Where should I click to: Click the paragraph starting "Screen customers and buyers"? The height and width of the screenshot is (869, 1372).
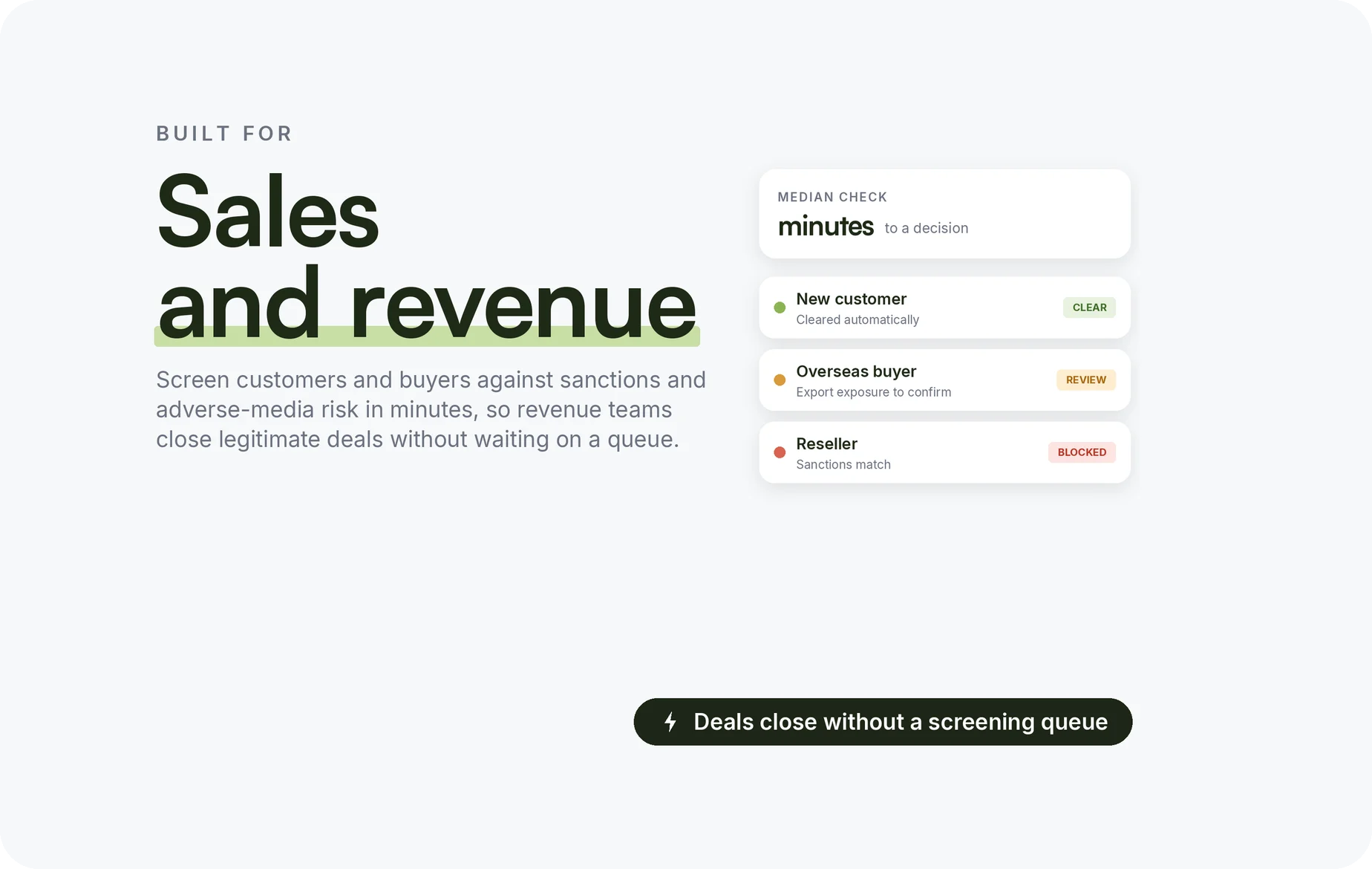click(x=431, y=409)
